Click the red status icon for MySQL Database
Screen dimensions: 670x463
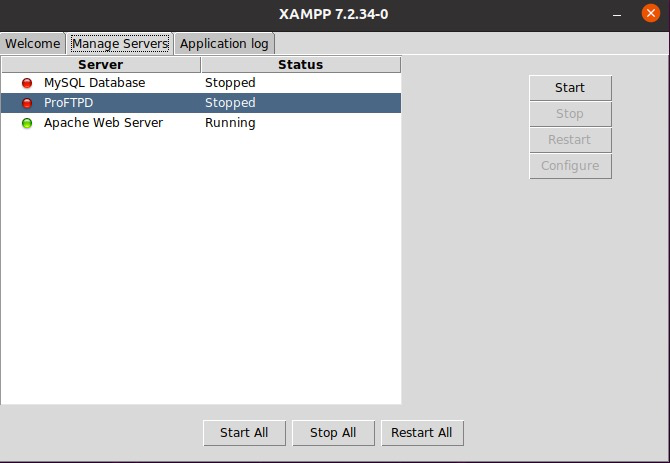click(x=27, y=83)
